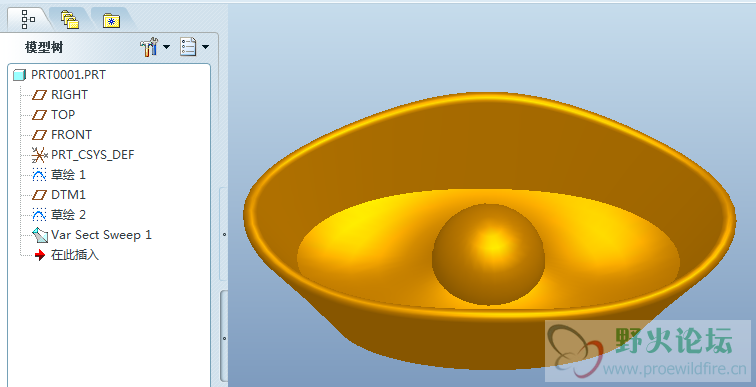Screen dimensions: 756x387
Task: Open the Favorites tab
Action: (111, 20)
